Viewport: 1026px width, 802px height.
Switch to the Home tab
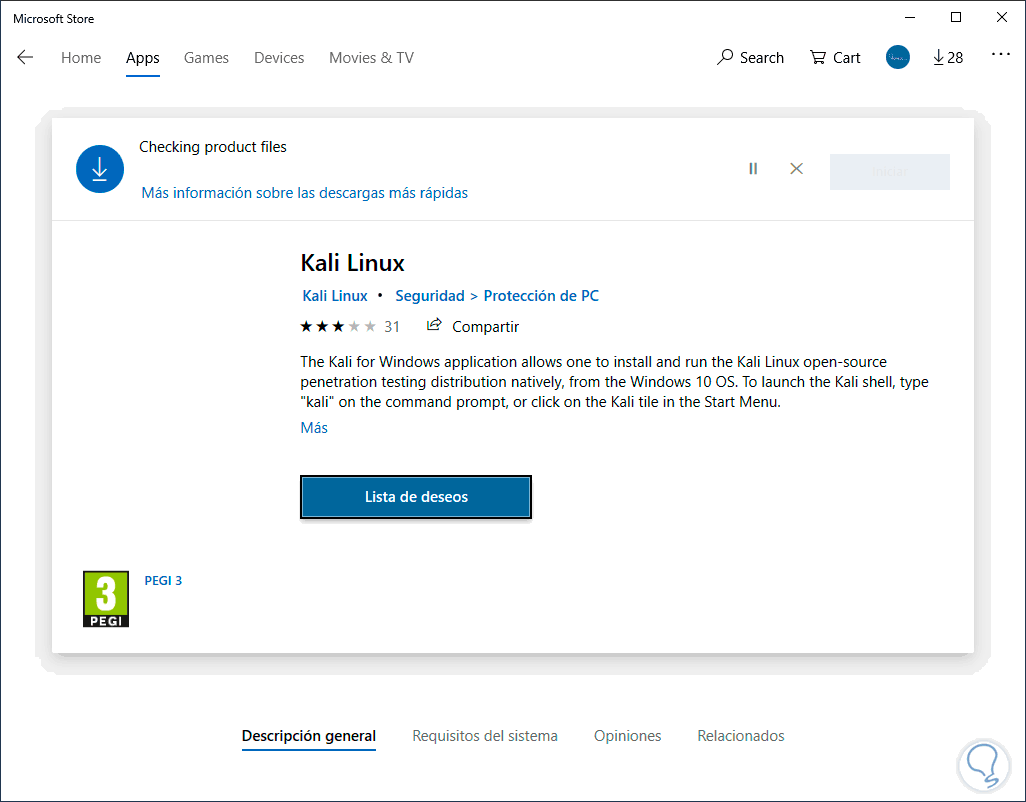point(81,58)
